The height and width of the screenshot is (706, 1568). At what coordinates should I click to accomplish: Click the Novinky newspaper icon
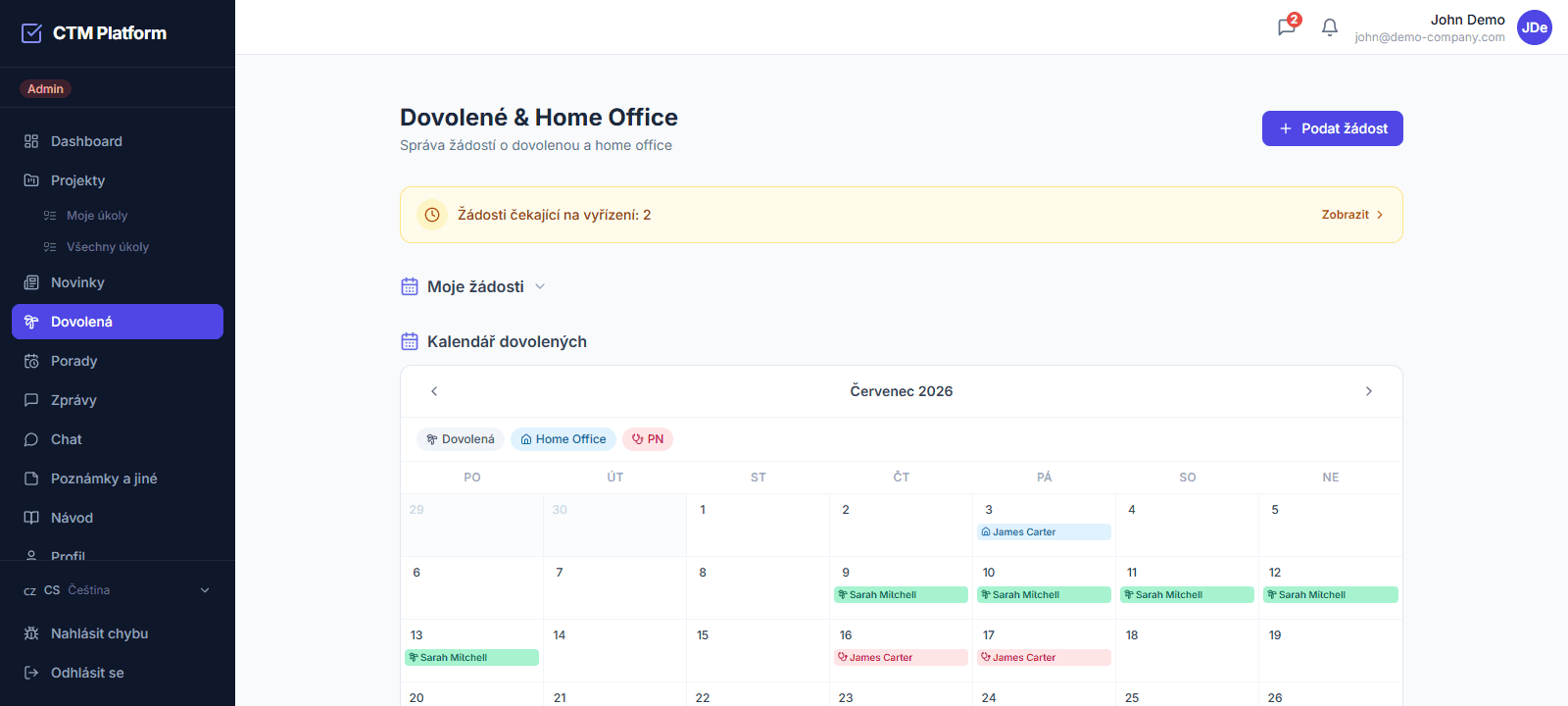[31, 282]
